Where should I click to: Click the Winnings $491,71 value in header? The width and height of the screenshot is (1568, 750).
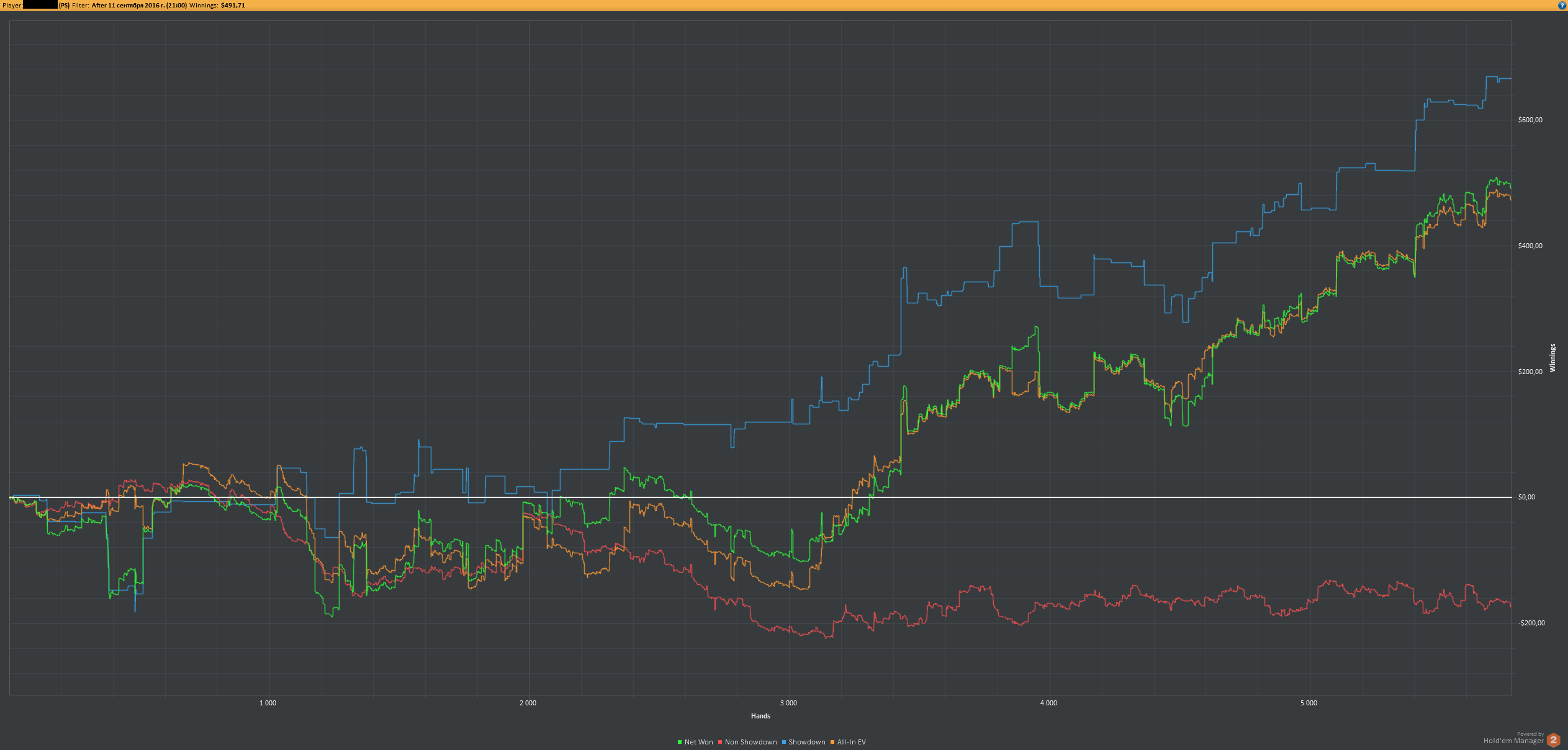tap(233, 5)
